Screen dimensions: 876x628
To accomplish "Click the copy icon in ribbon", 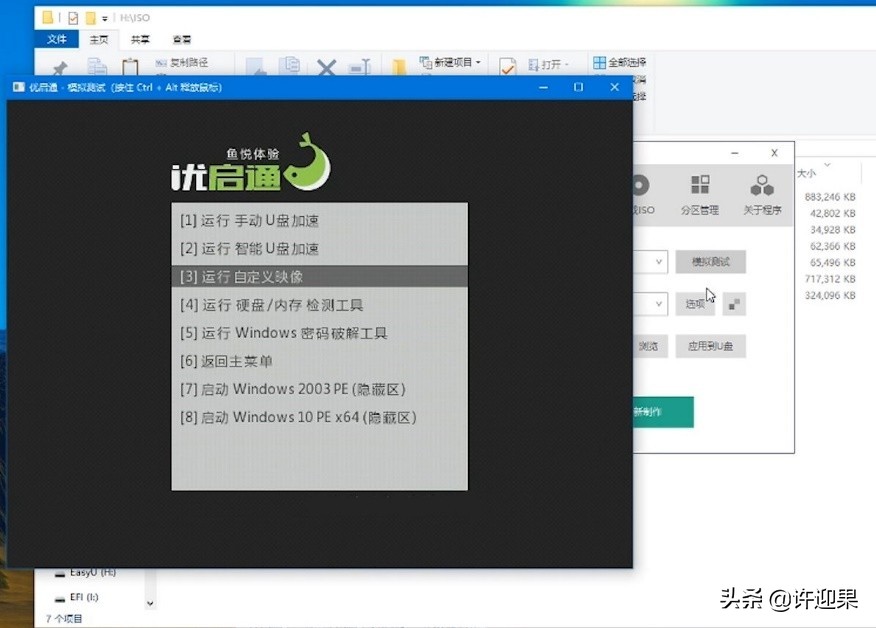I will pyautogui.click(x=97, y=66).
